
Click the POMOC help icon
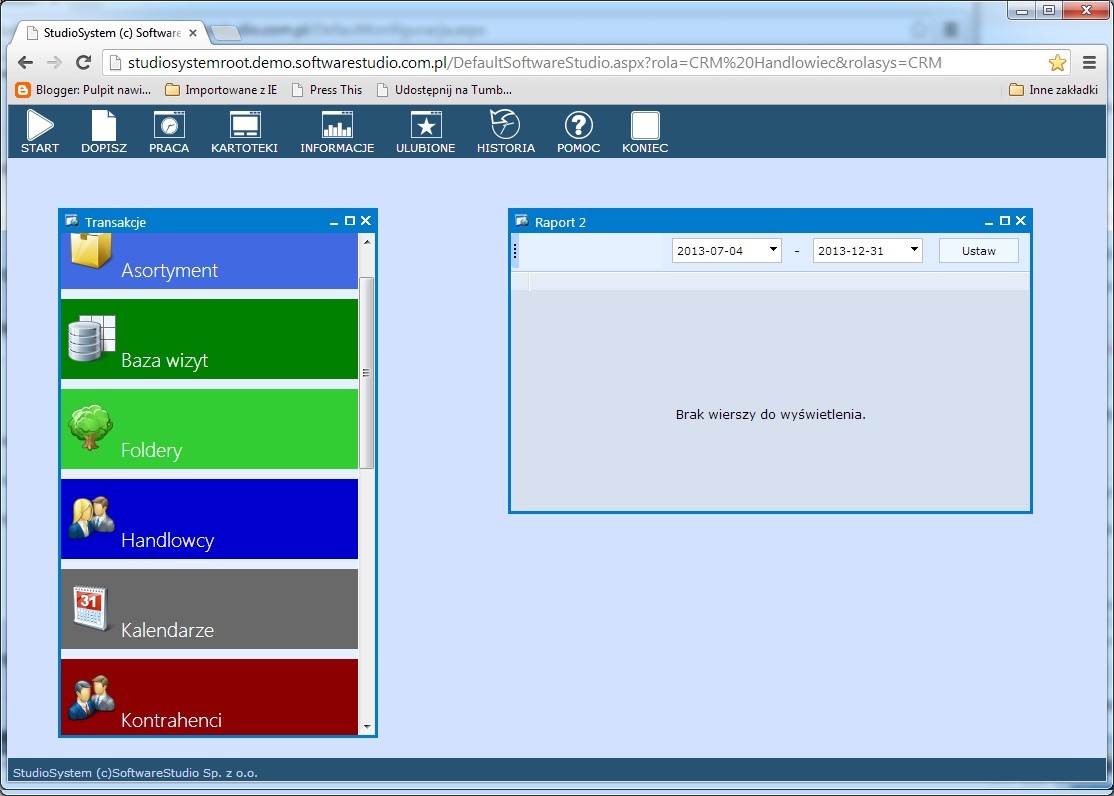pyautogui.click(x=579, y=126)
